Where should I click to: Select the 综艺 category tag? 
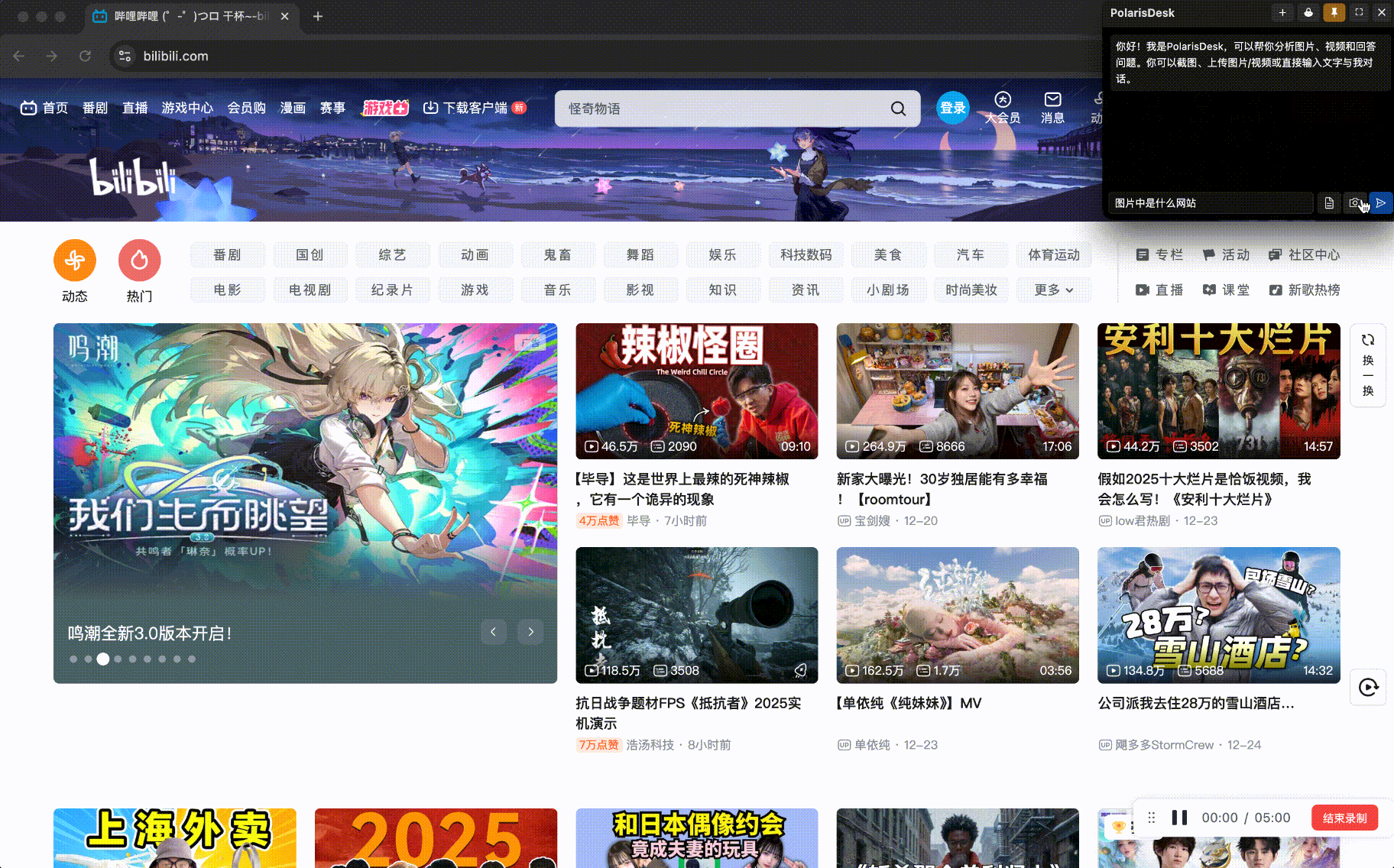coord(392,255)
